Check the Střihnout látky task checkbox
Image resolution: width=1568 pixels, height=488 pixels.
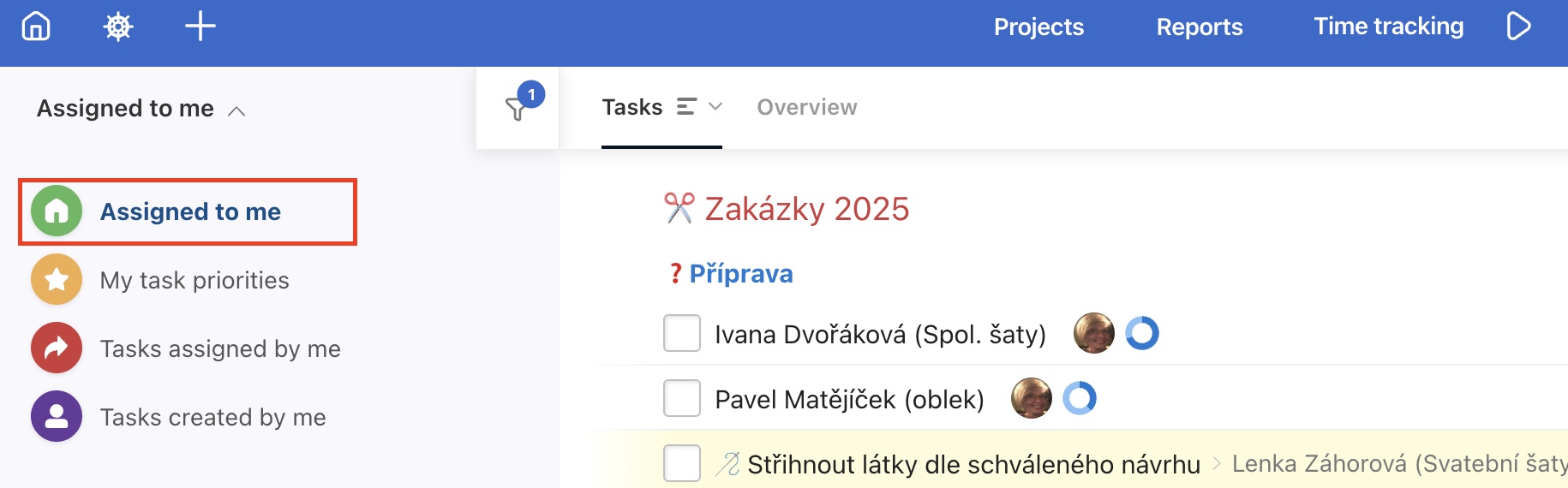[682, 463]
